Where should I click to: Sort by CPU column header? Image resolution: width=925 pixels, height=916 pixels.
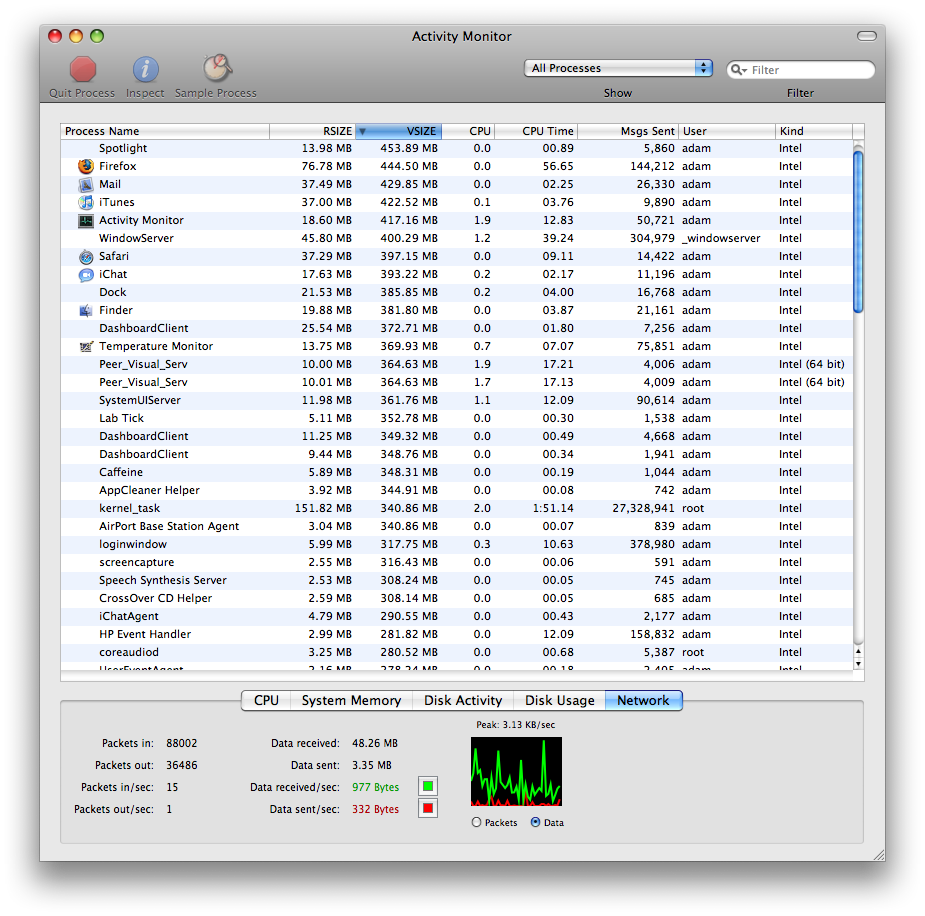468,131
